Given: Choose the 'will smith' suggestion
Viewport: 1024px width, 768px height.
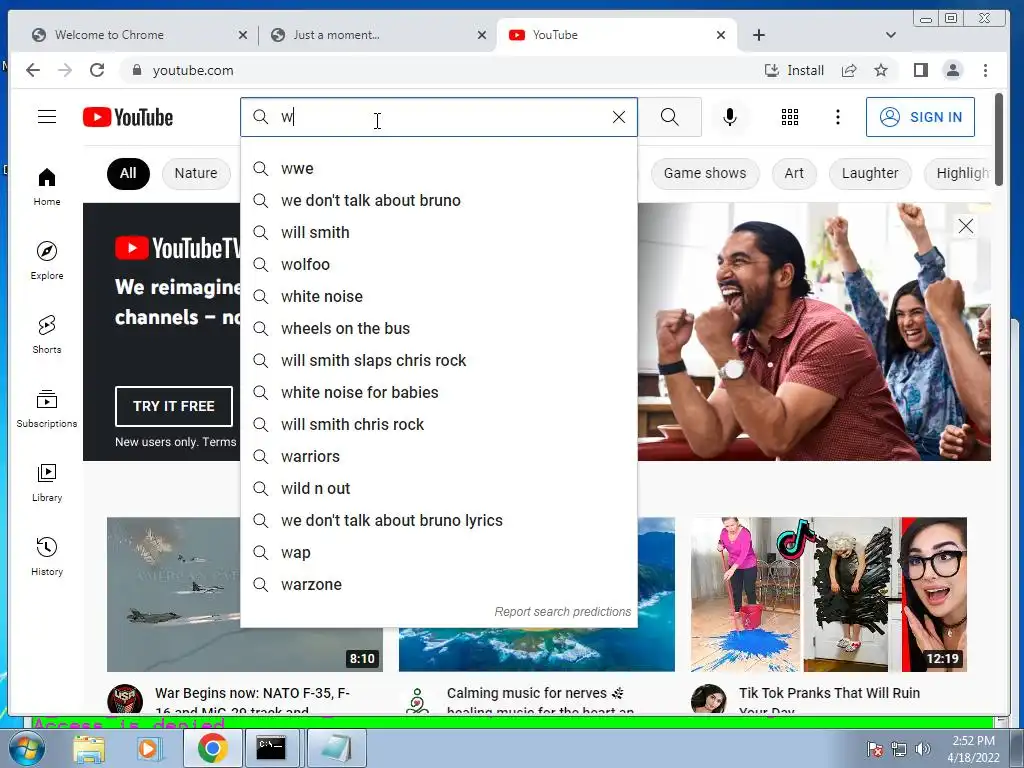Looking at the screenshot, I should (439, 232).
